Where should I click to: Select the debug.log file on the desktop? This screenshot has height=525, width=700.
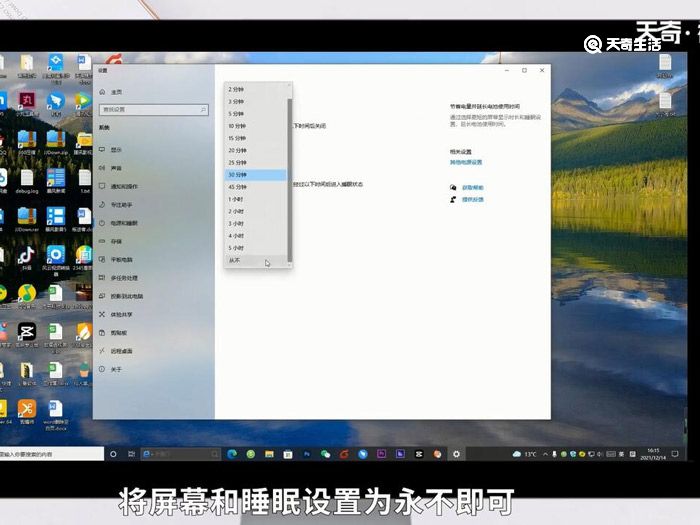click(27, 181)
